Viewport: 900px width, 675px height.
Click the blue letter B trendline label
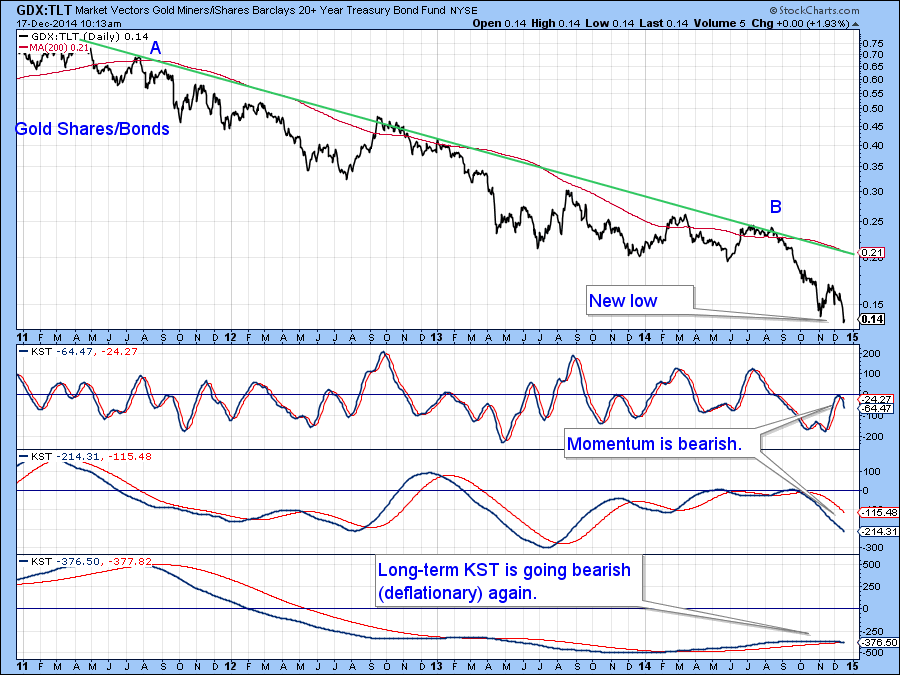775,207
